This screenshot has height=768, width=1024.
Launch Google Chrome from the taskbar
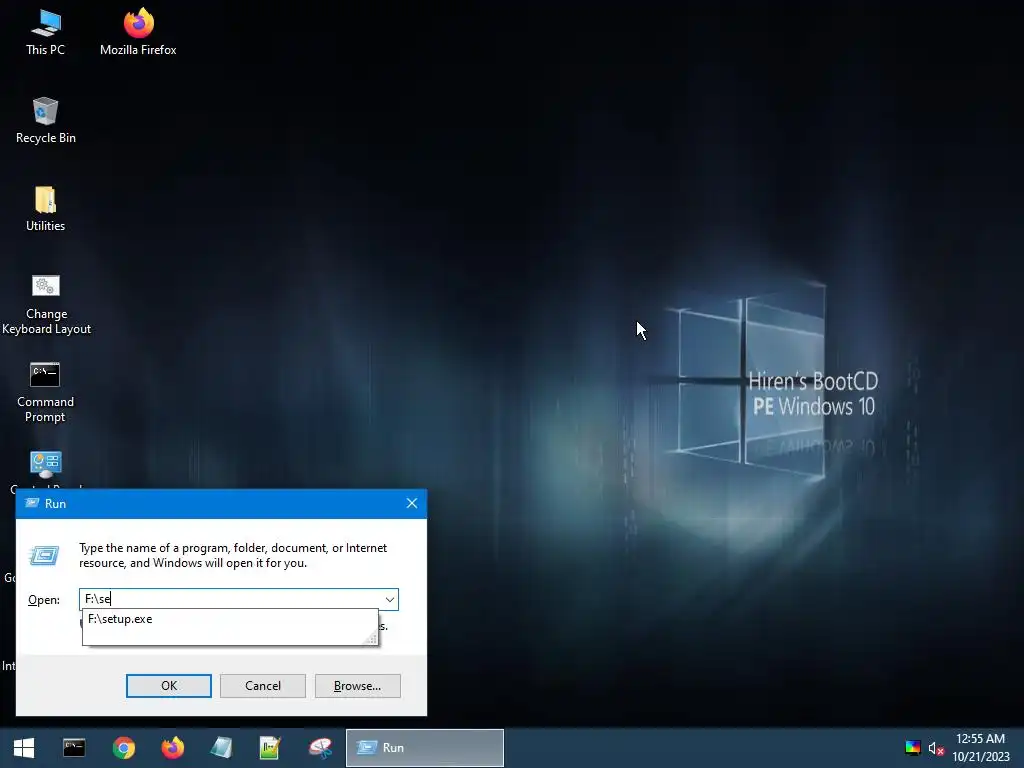pos(123,748)
